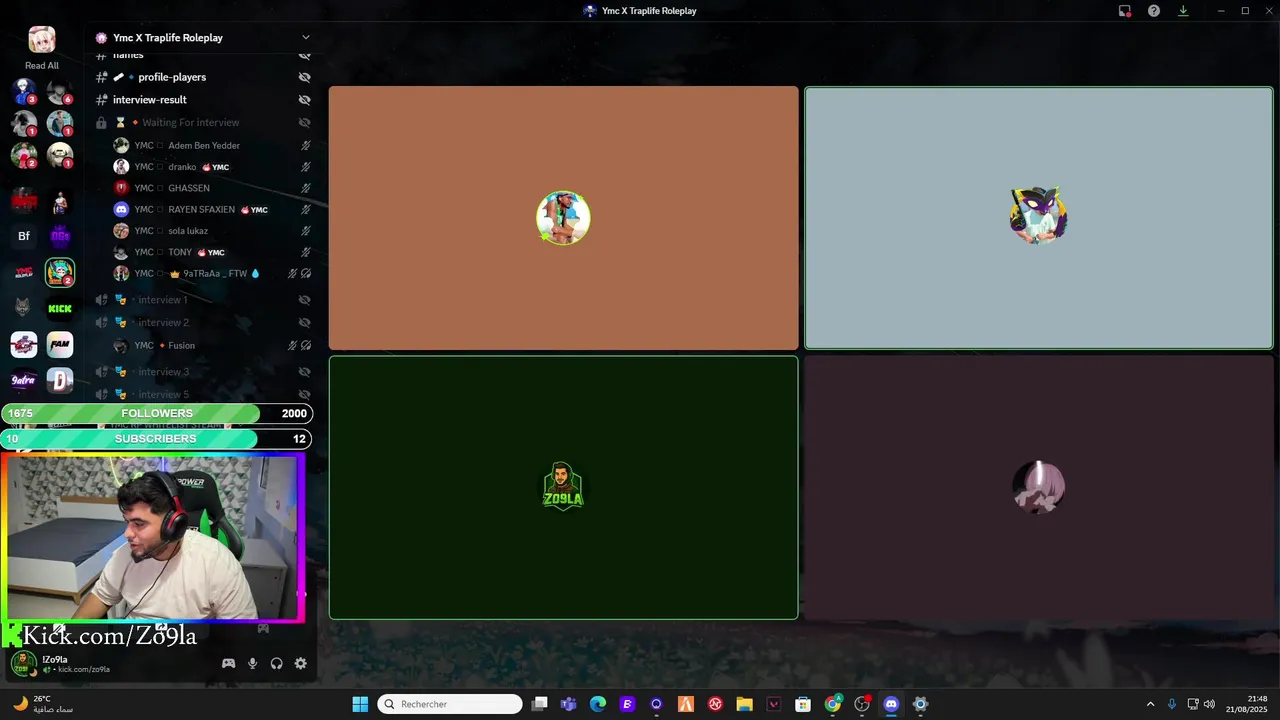Click the muted mic icon beside GHASSEN
1280x720 pixels.
[x=306, y=188]
